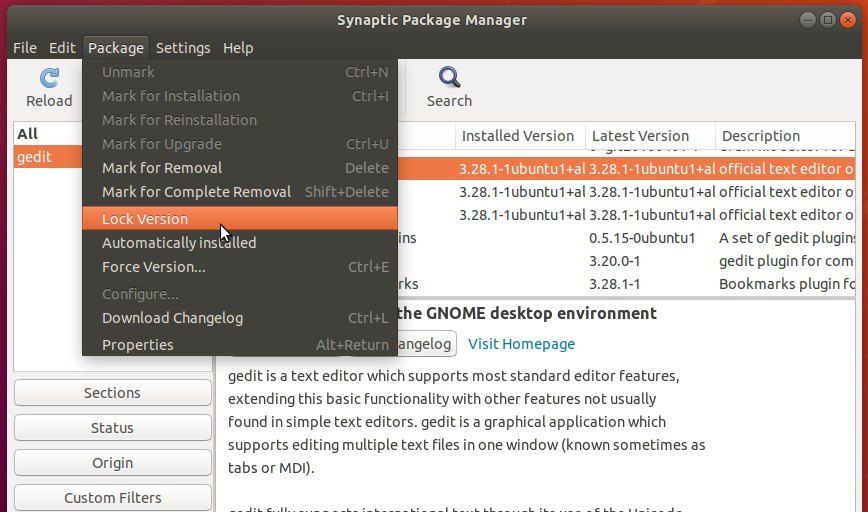Image resolution: width=868 pixels, height=512 pixels.
Task: Select row with version 0.5.15-0ubuntu1
Action: pyautogui.click(x=626, y=238)
